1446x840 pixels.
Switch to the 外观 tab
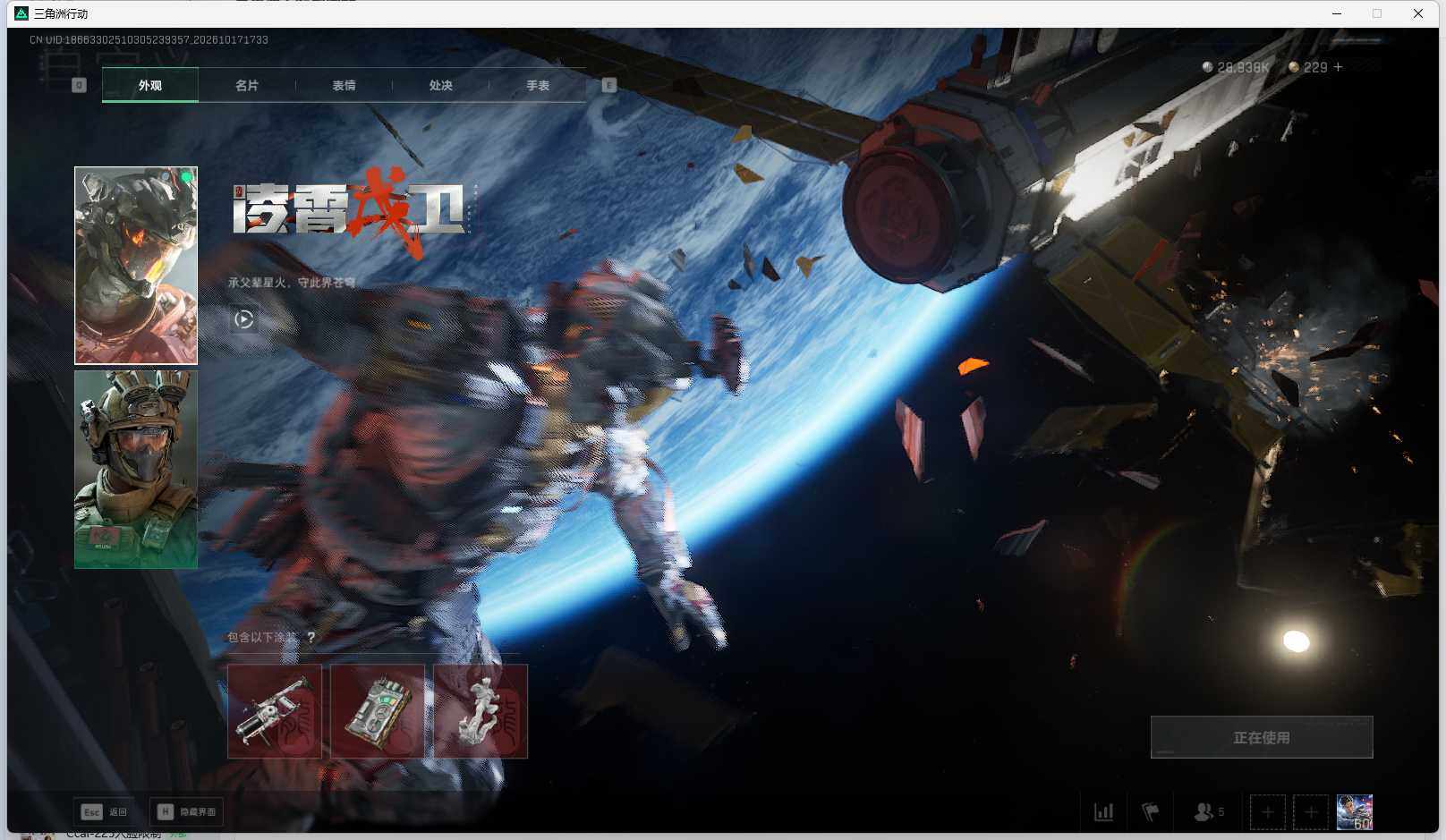click(150, 86)
